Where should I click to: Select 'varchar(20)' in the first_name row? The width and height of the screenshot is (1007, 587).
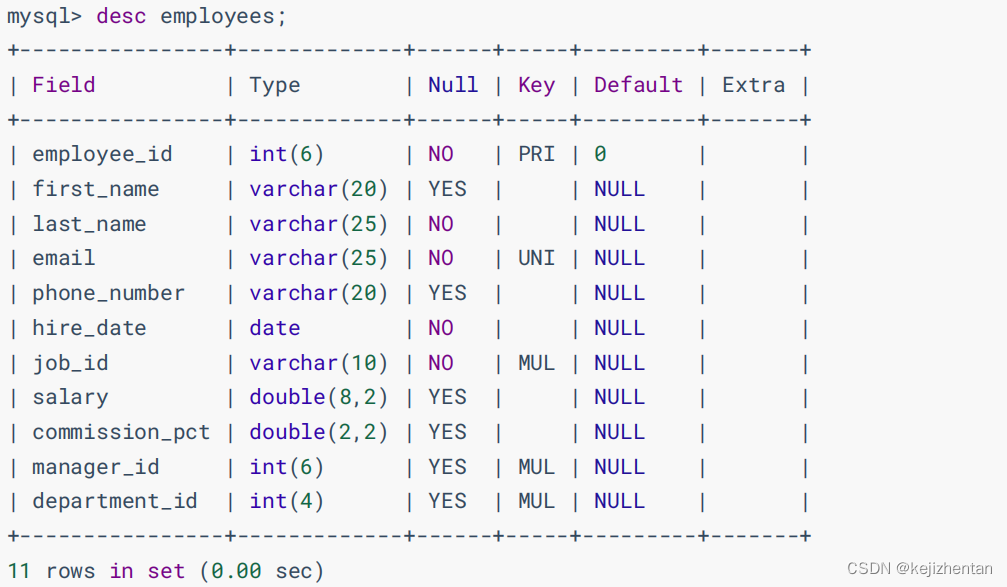(x=319, y=189)
